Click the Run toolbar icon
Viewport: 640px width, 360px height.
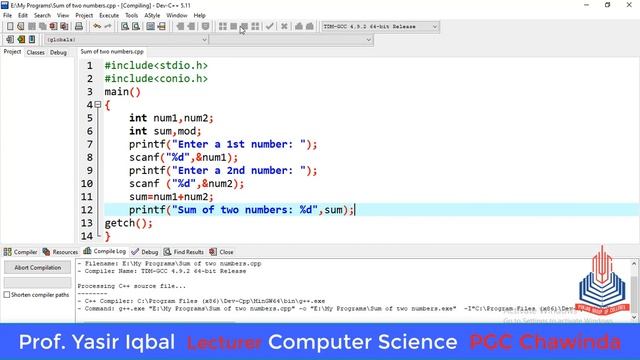(233, 26)
